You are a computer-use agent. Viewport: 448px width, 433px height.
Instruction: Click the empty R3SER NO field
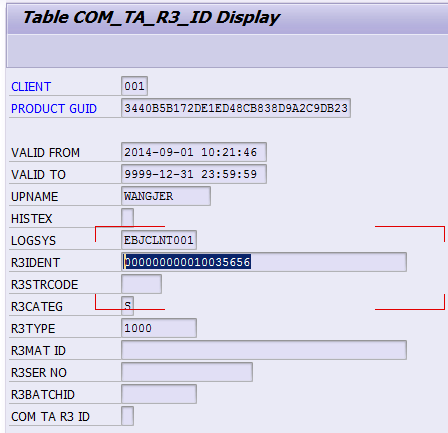pos(187,372)
